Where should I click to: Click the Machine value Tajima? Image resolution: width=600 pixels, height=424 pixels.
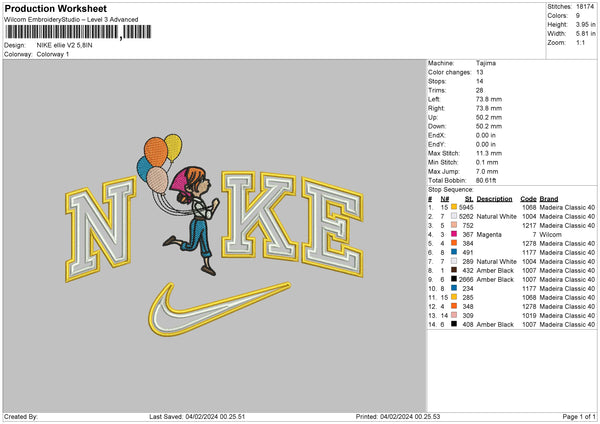tap(486, 63)
